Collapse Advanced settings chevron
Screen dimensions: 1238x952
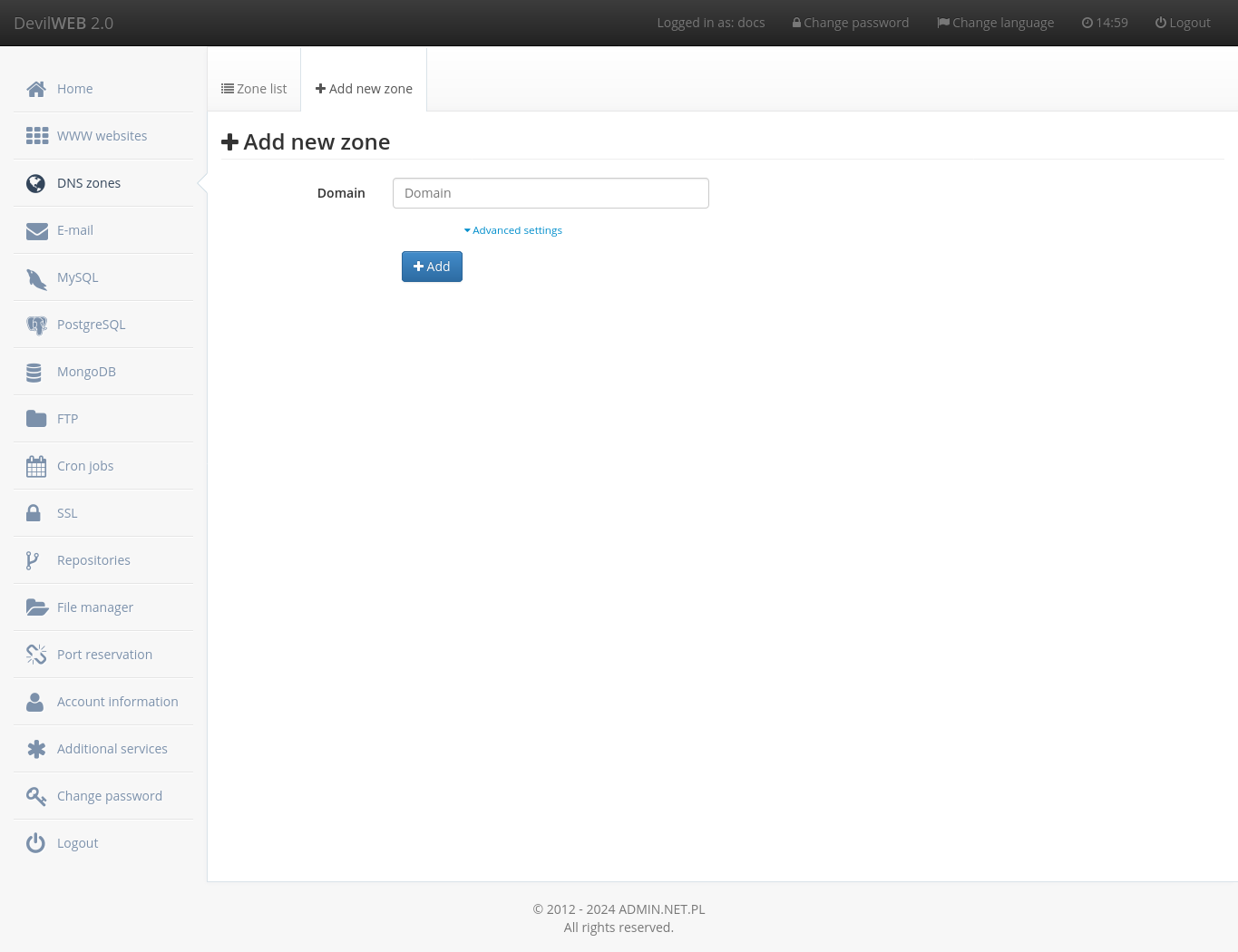(x=468, y=229)
